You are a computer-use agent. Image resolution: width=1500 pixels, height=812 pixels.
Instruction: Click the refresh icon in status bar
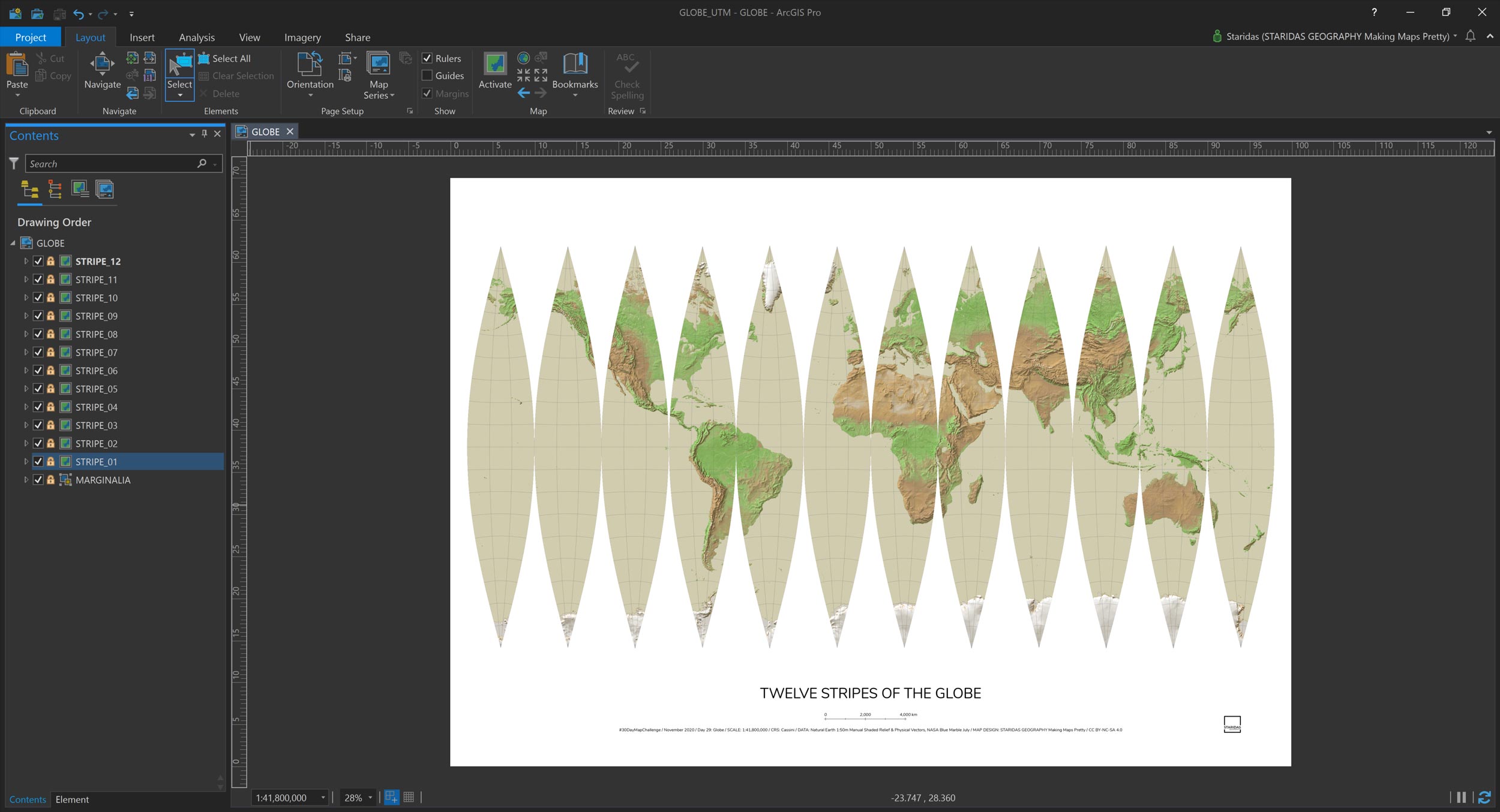(x=1484, y=797)
